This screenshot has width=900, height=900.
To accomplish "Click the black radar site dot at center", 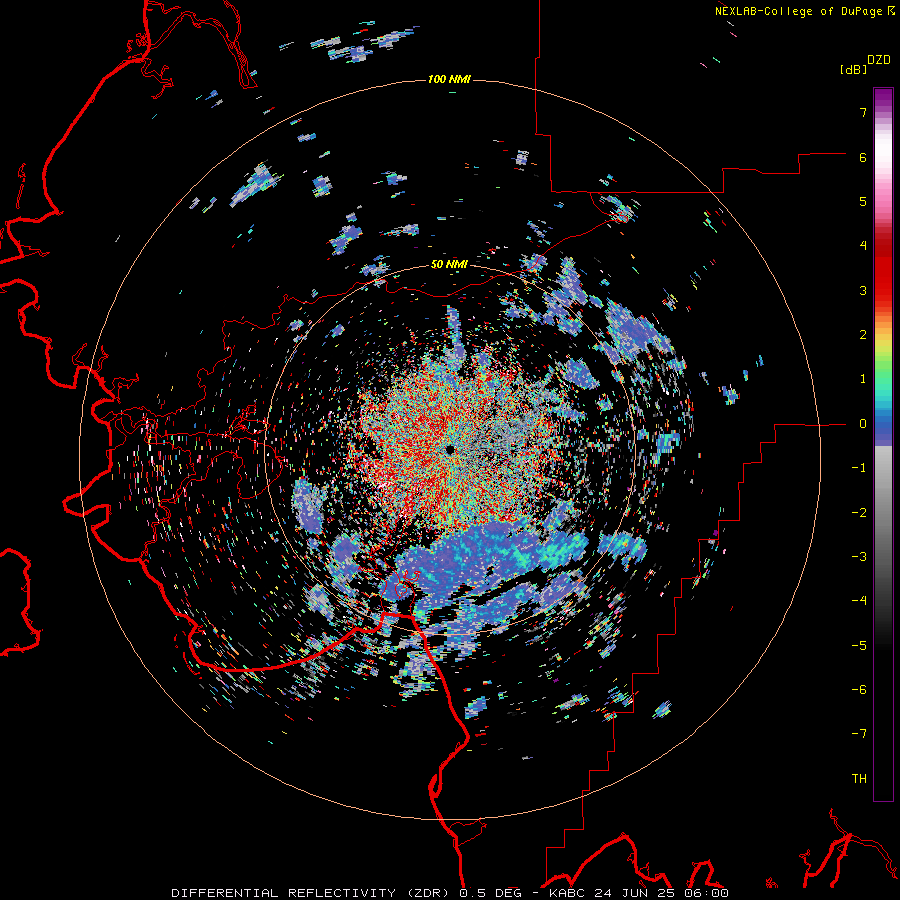I will pyautogui.click(x=450, y=449).
